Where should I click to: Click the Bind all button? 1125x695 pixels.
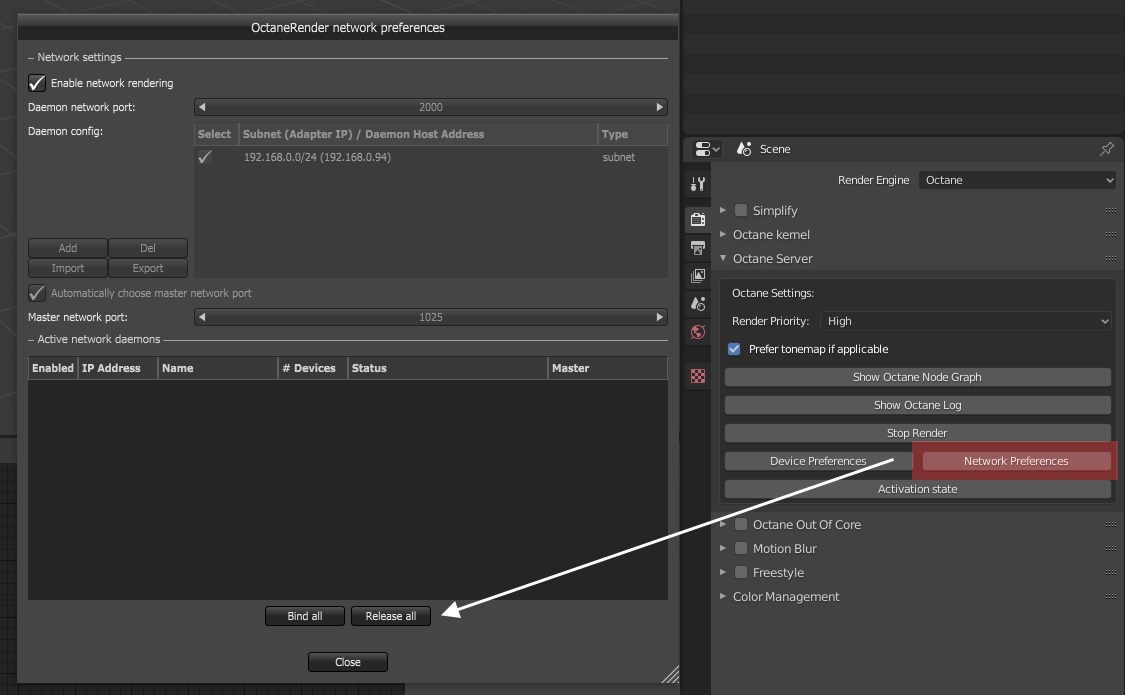pyautogui.click(x=305, y=616)
